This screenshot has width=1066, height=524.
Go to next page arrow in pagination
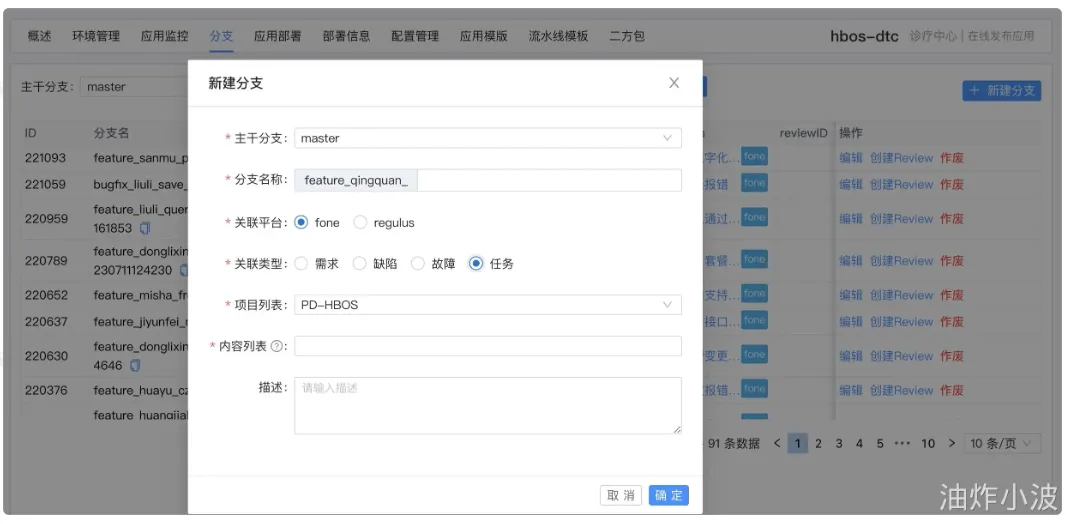[x=952, y=444]
